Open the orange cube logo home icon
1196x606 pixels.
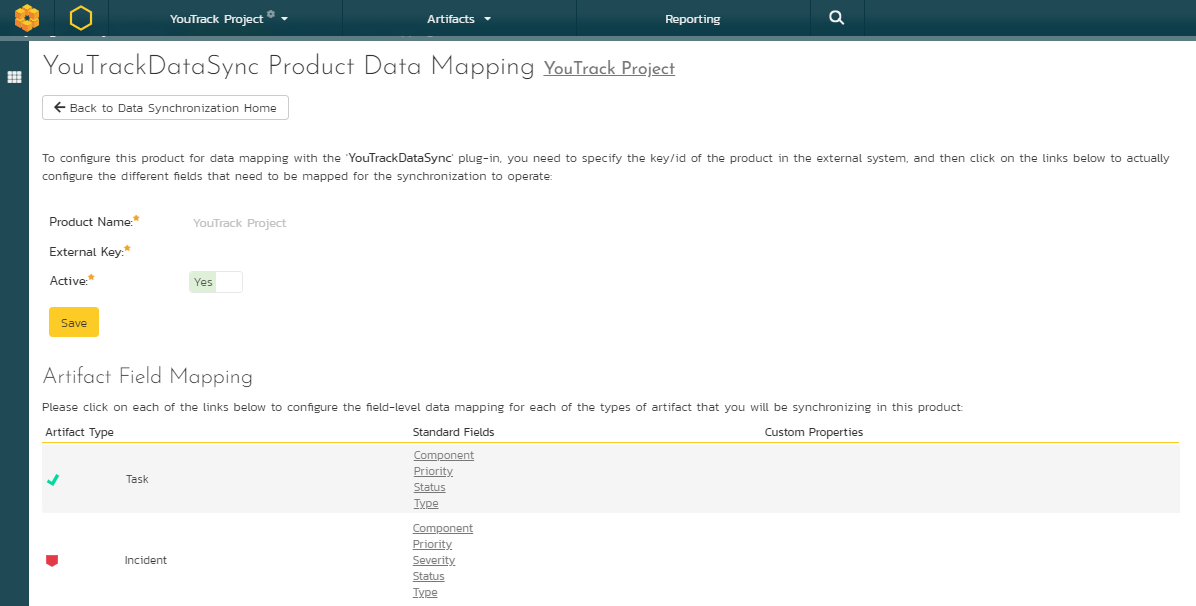coord(27,18)
